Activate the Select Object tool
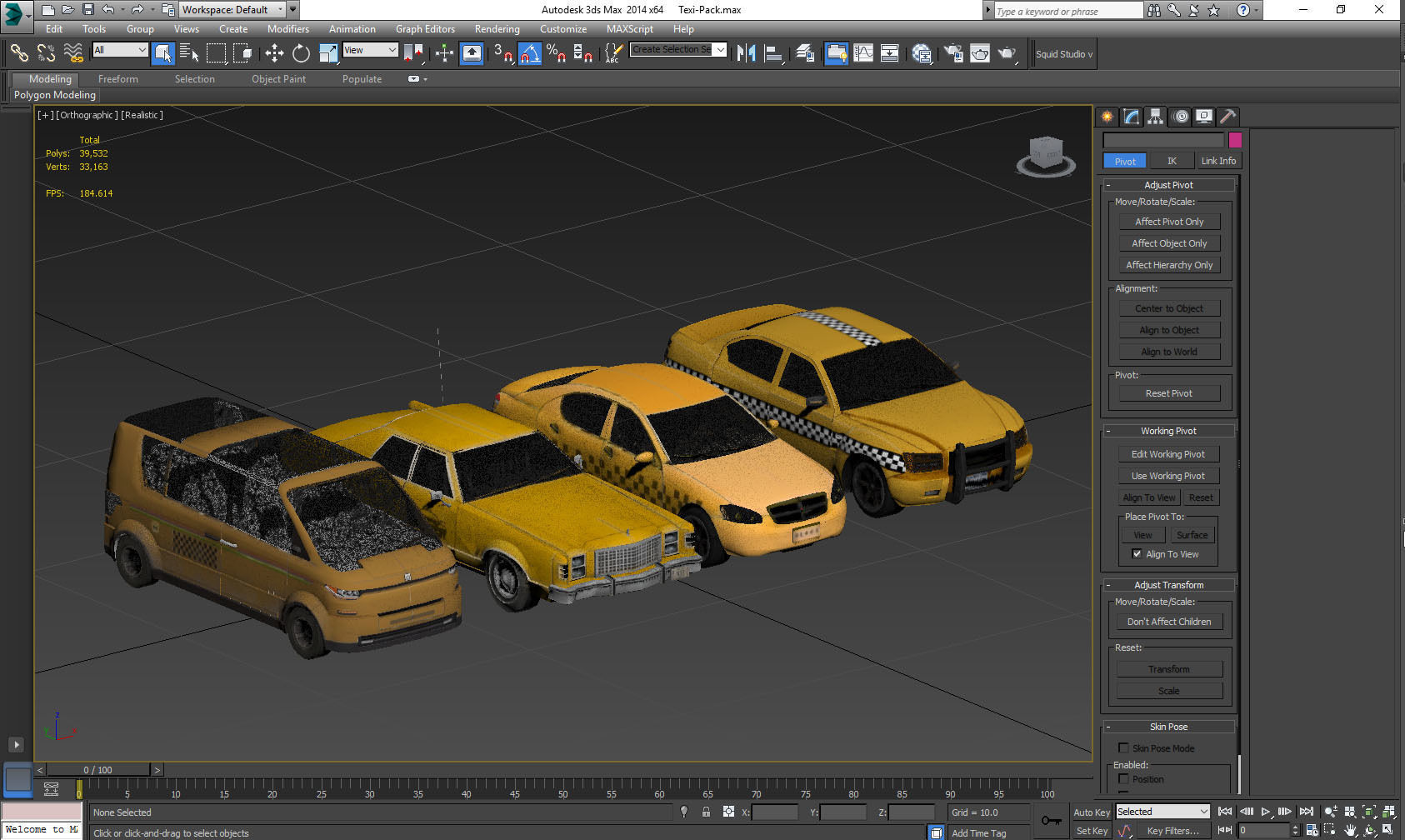1405x840 pixels. (163, 53)
